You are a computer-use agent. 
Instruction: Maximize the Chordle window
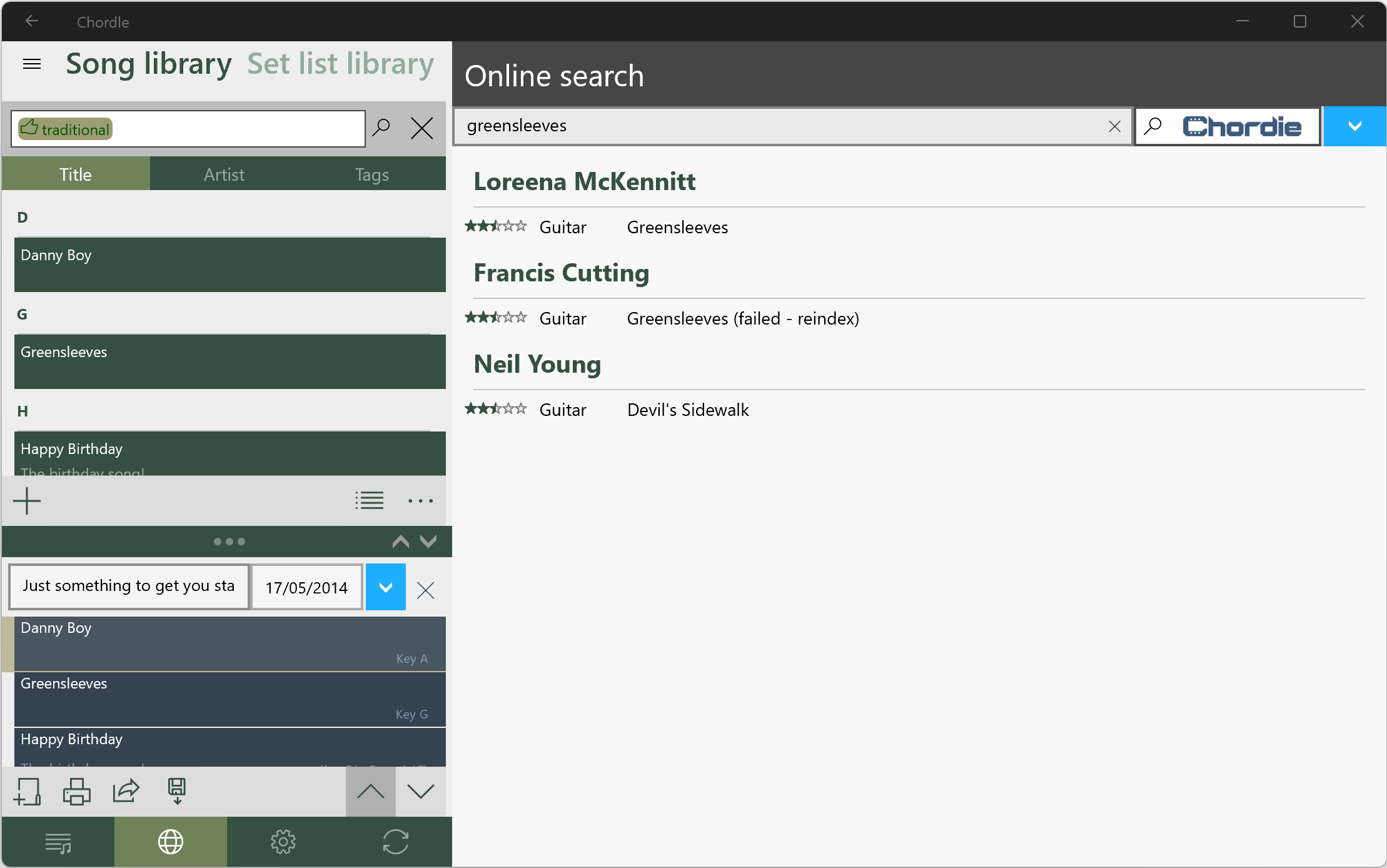[x=1300, y=22]
